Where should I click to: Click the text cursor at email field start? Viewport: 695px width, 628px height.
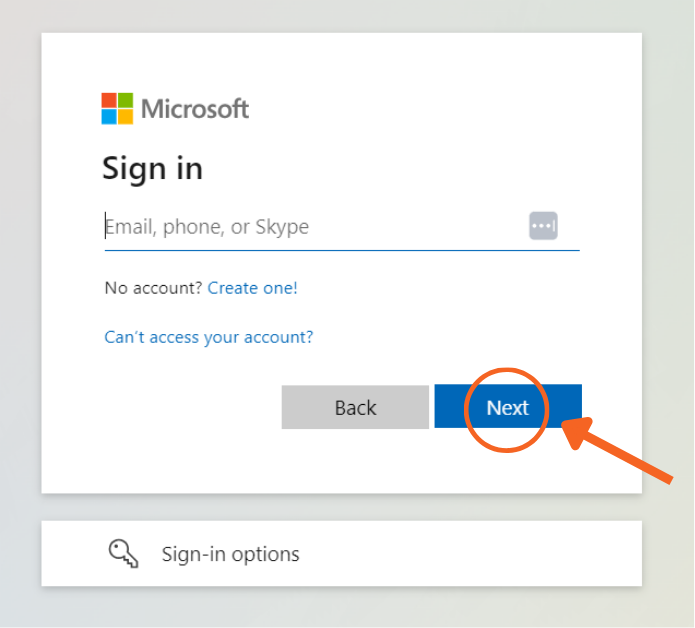pyautogui.click(x=105, y=226)
